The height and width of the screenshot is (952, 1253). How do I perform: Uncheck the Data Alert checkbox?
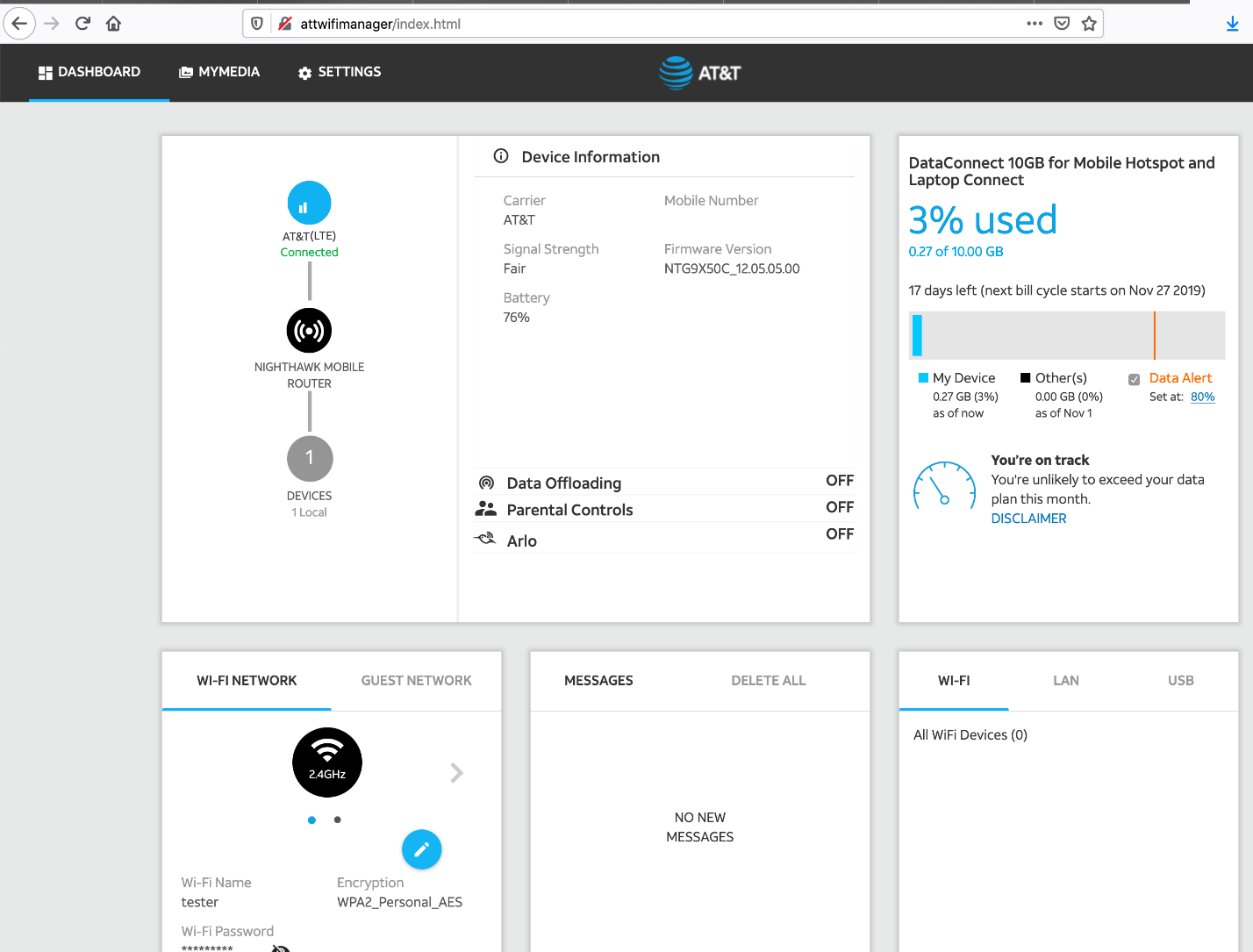tap(1134, 379)
